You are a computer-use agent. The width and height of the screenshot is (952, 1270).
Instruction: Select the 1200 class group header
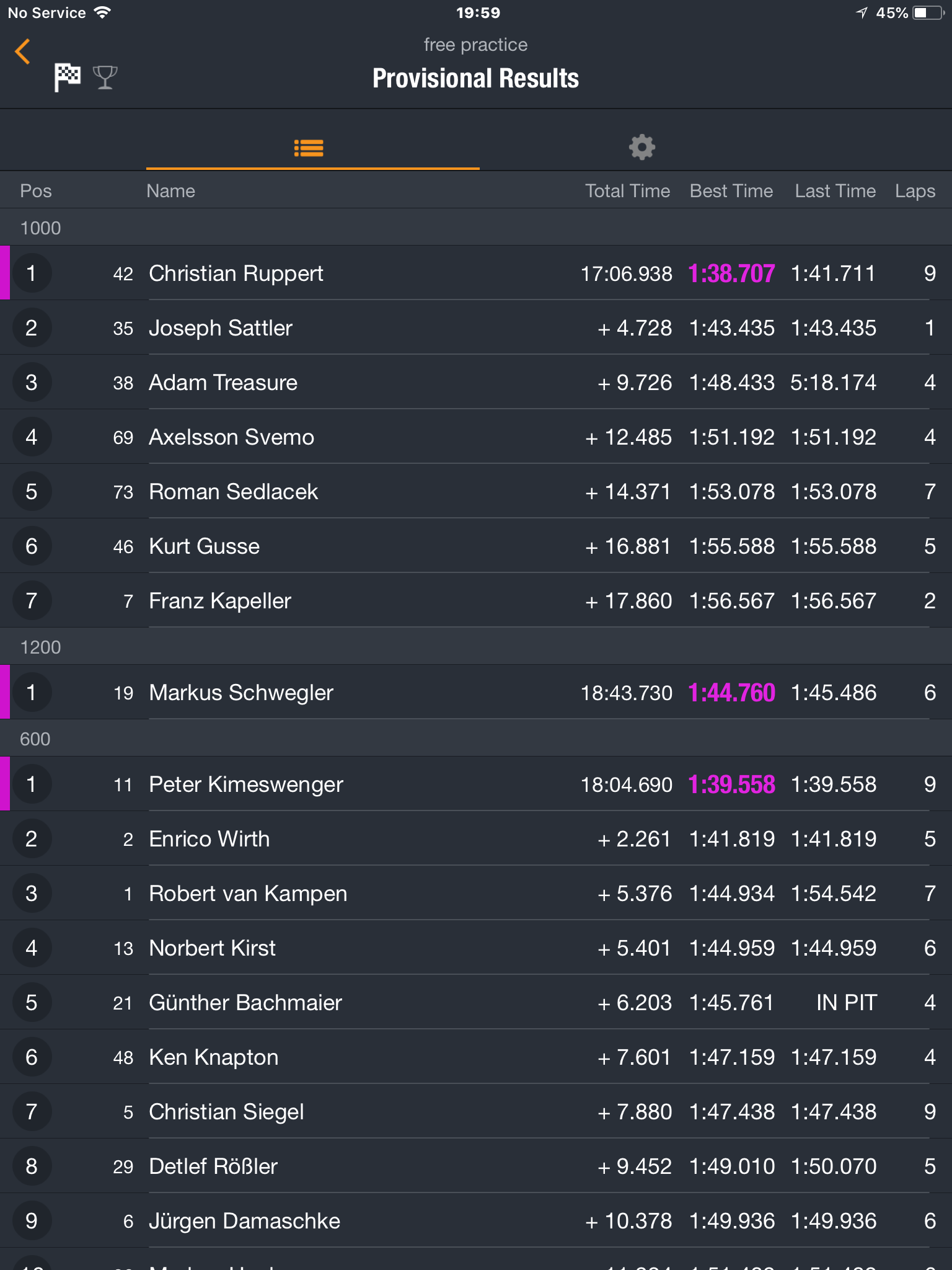pos(476,647)
